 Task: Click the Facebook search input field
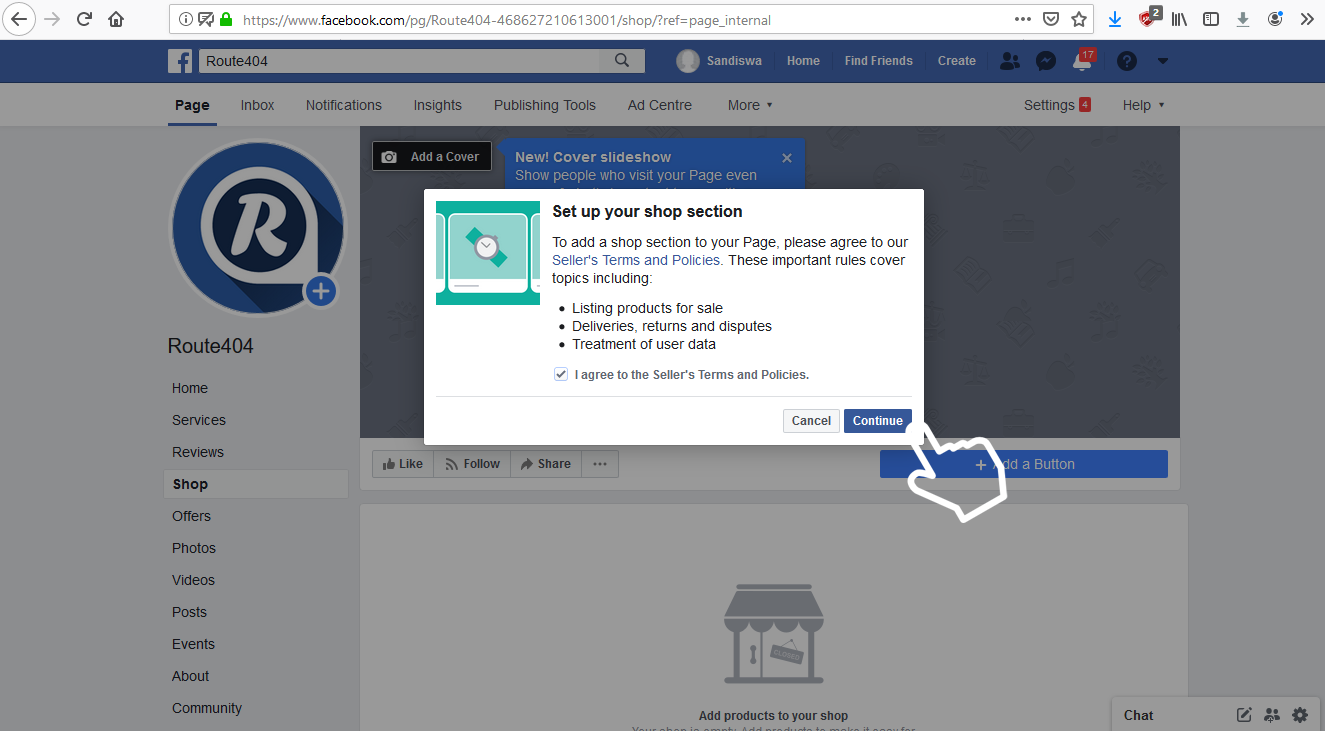[x=400, y=61]
